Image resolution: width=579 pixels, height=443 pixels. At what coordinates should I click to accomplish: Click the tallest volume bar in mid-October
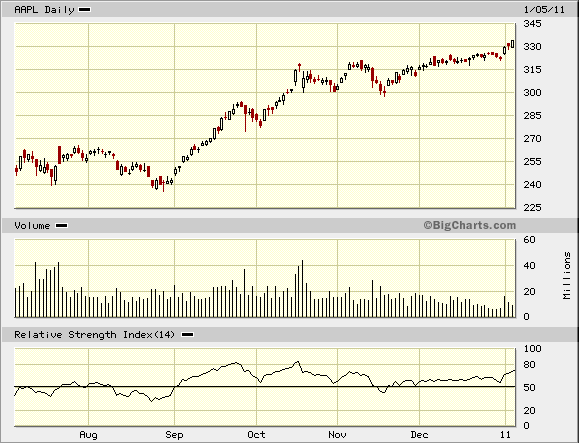tap(302, 289)
